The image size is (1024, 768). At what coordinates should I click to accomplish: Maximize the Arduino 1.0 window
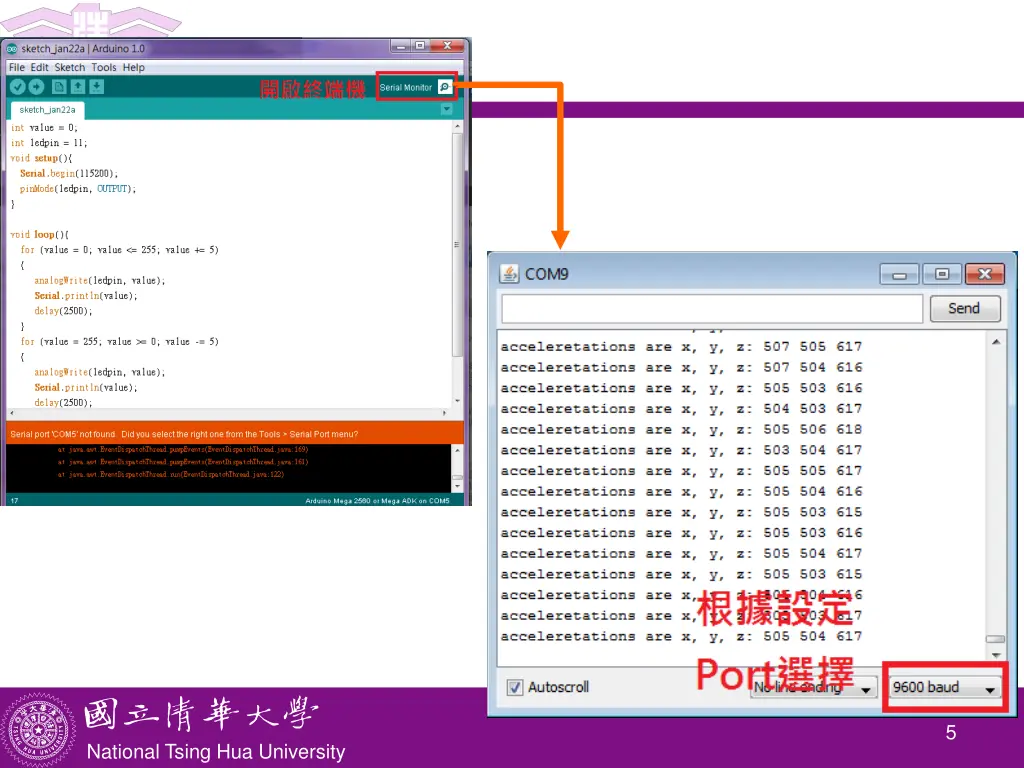[x=420, y=46]
